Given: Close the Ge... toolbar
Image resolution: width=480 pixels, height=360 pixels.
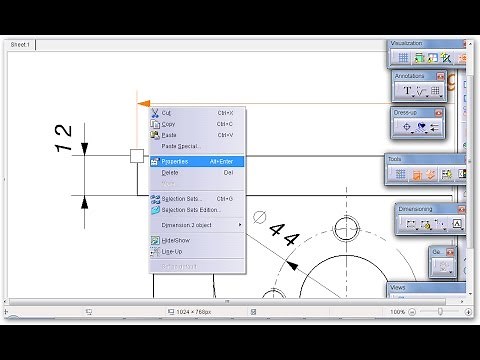Looking at the screenshot, I should 450,252.
